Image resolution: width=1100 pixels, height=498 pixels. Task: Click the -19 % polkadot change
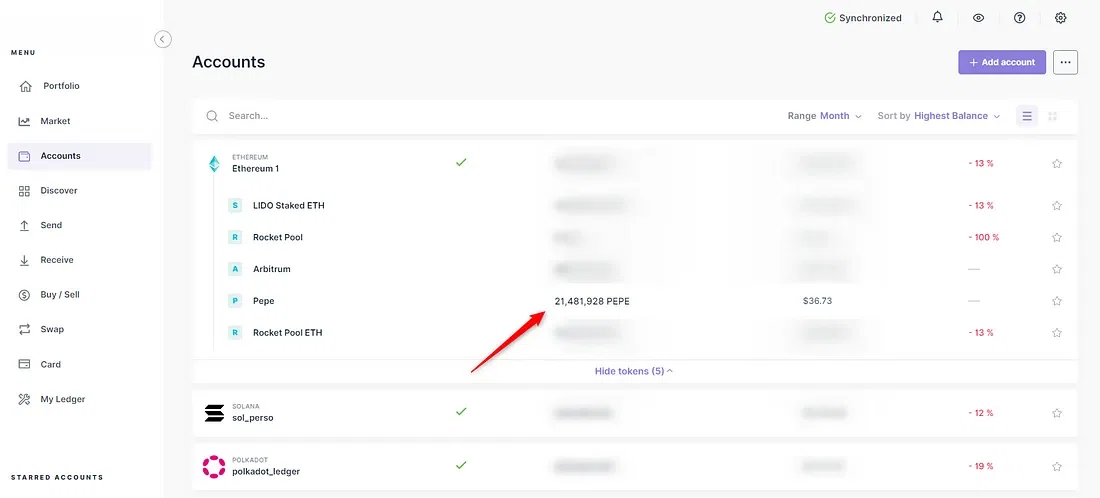click(x=980, y=466)
